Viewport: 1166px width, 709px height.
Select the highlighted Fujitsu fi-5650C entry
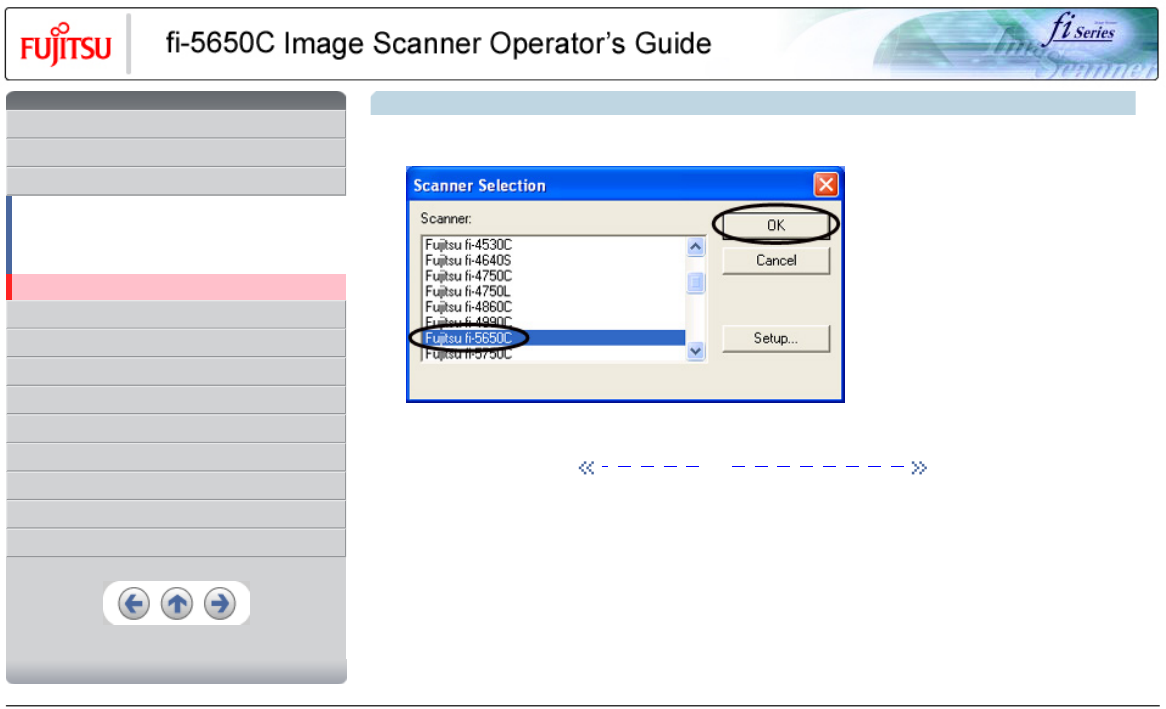[554, 339]
